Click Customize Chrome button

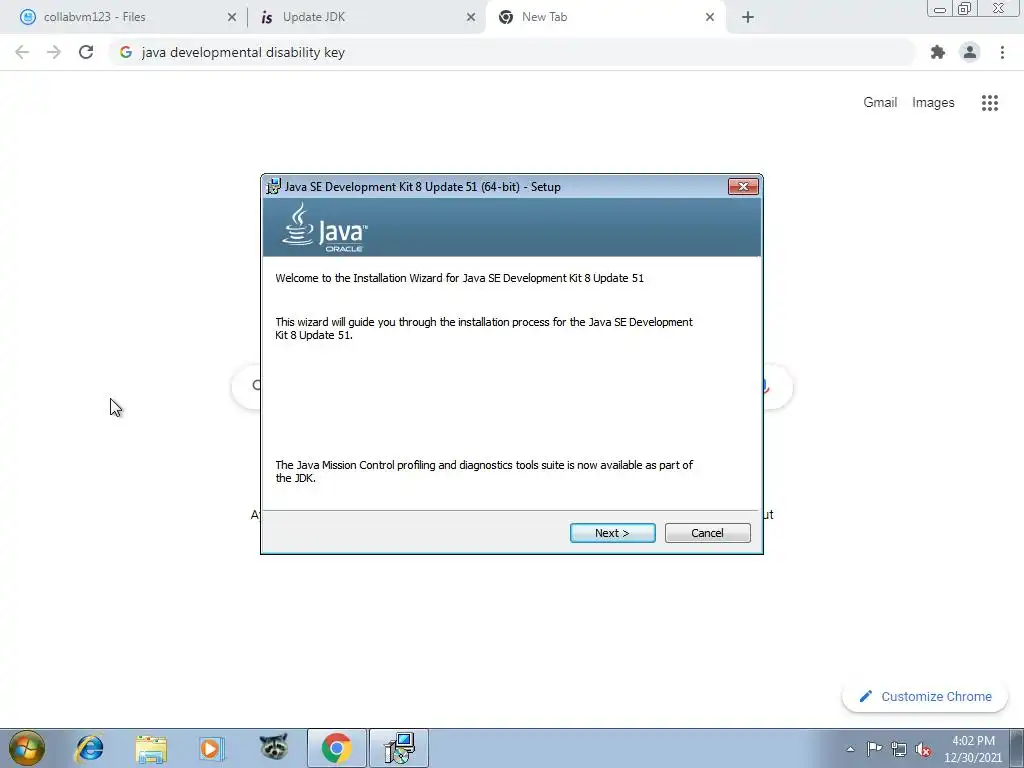(x=925, y=696)
